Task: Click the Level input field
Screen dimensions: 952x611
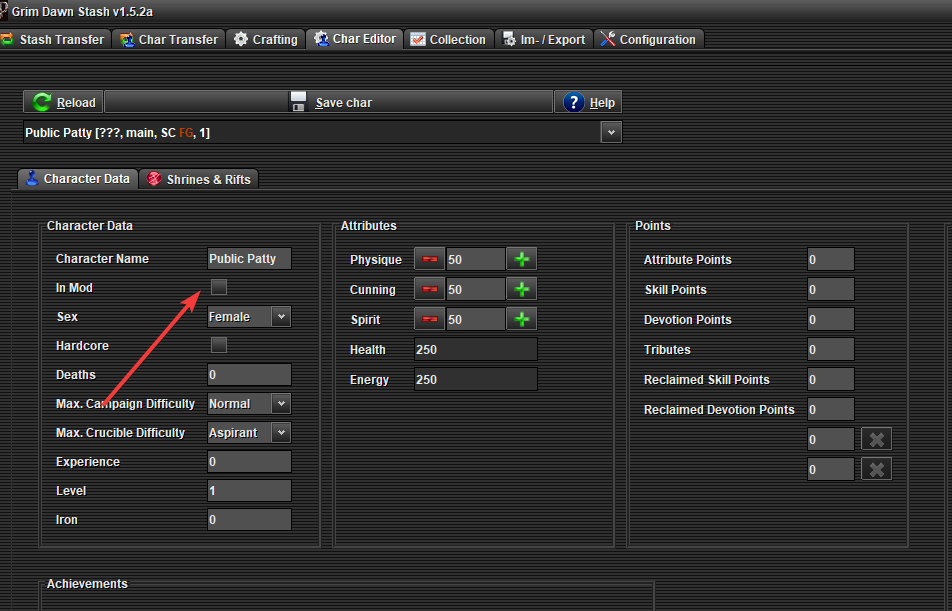Action: pyautogui.click(x=249, y=491)
